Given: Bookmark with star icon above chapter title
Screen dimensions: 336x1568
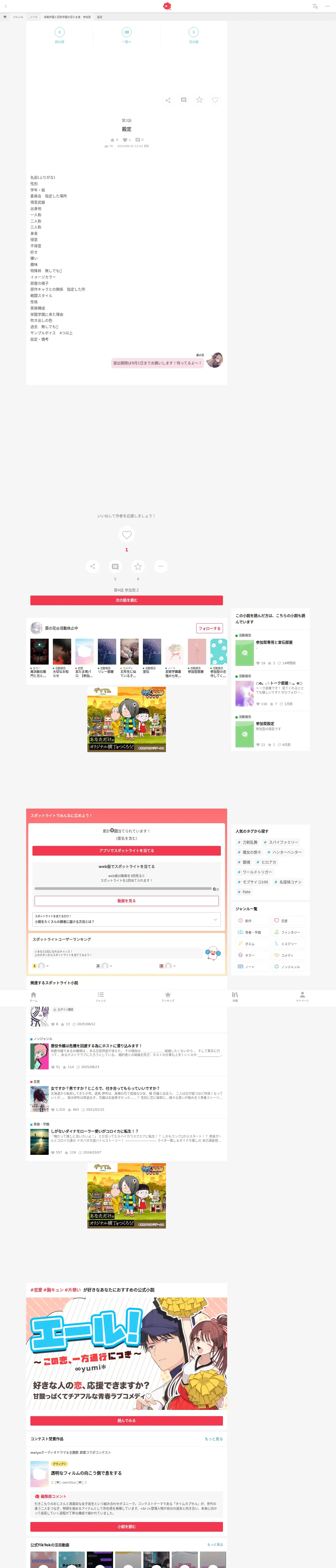Looking at the screenshot, I should 199,100.
